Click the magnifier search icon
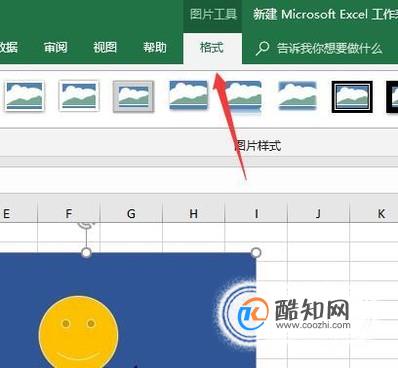Image resolution: width=398 pixels, height=368 pixels. [x=262, y=48]
